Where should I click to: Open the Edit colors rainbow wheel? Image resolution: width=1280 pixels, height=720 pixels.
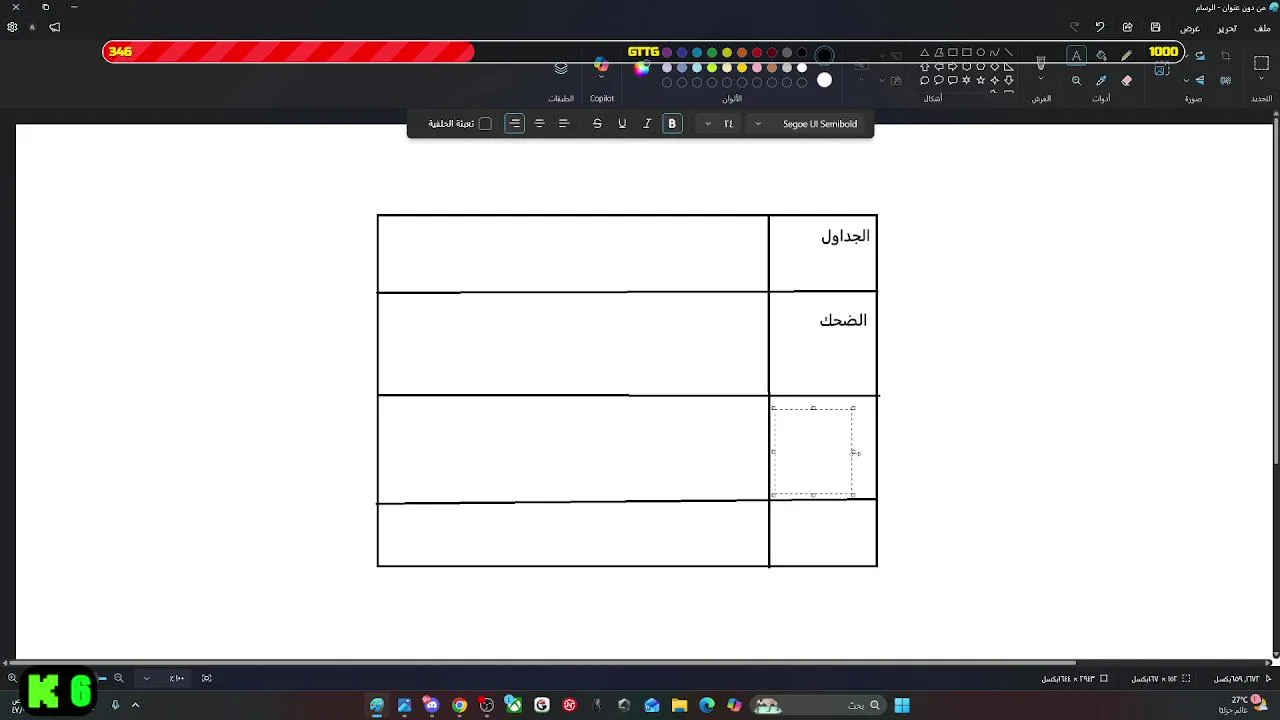[641, 68]
